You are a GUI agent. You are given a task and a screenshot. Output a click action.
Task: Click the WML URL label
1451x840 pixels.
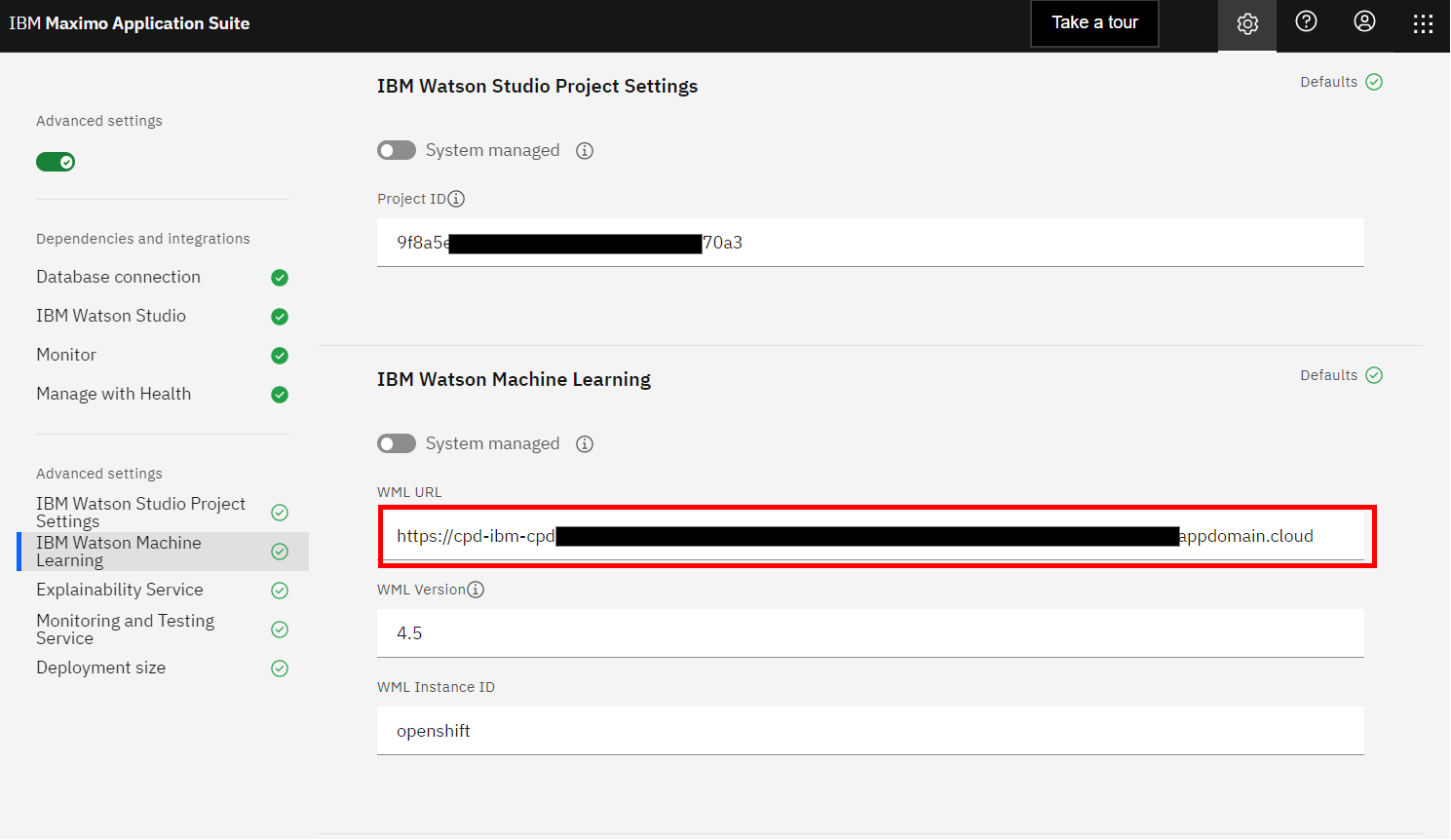409,492
